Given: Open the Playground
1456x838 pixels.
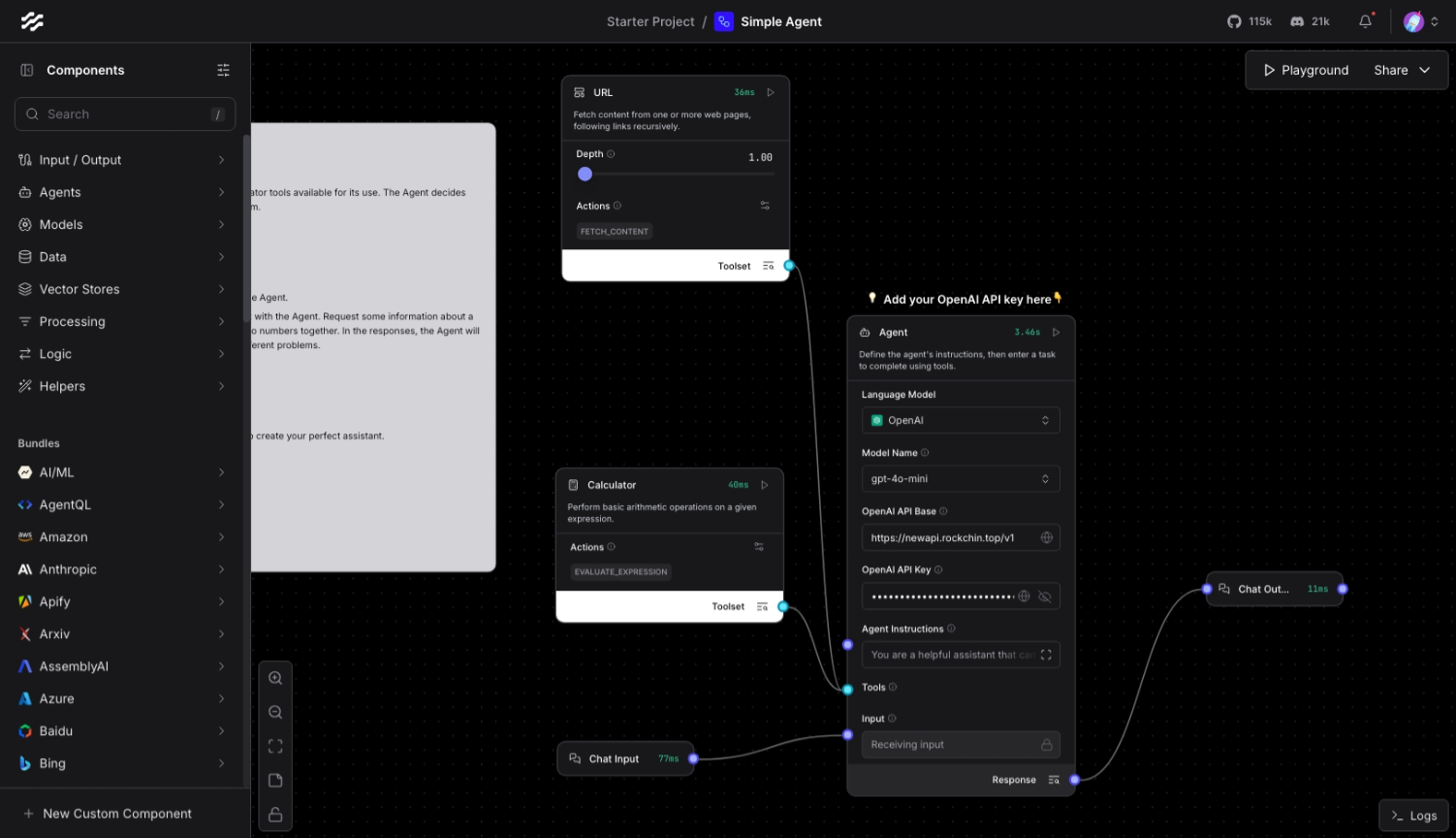Looking at the screenshot, I should click(x=1306, y=70).
